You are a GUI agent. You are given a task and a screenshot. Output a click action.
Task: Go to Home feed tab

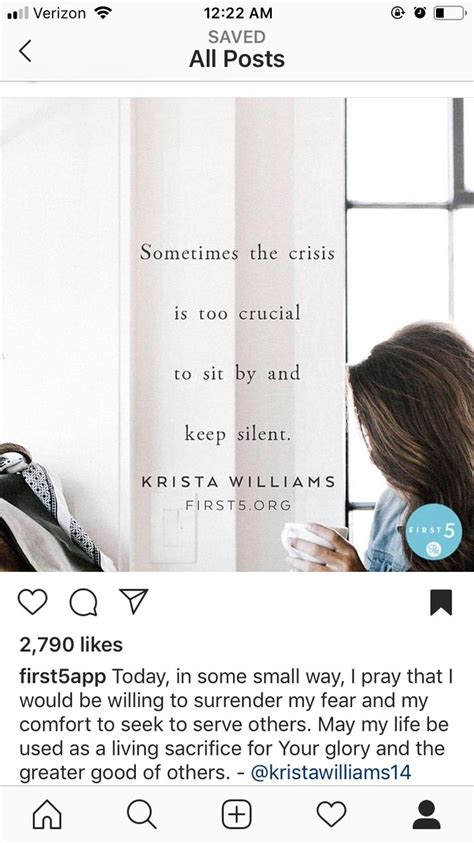[x=47, y=815]
